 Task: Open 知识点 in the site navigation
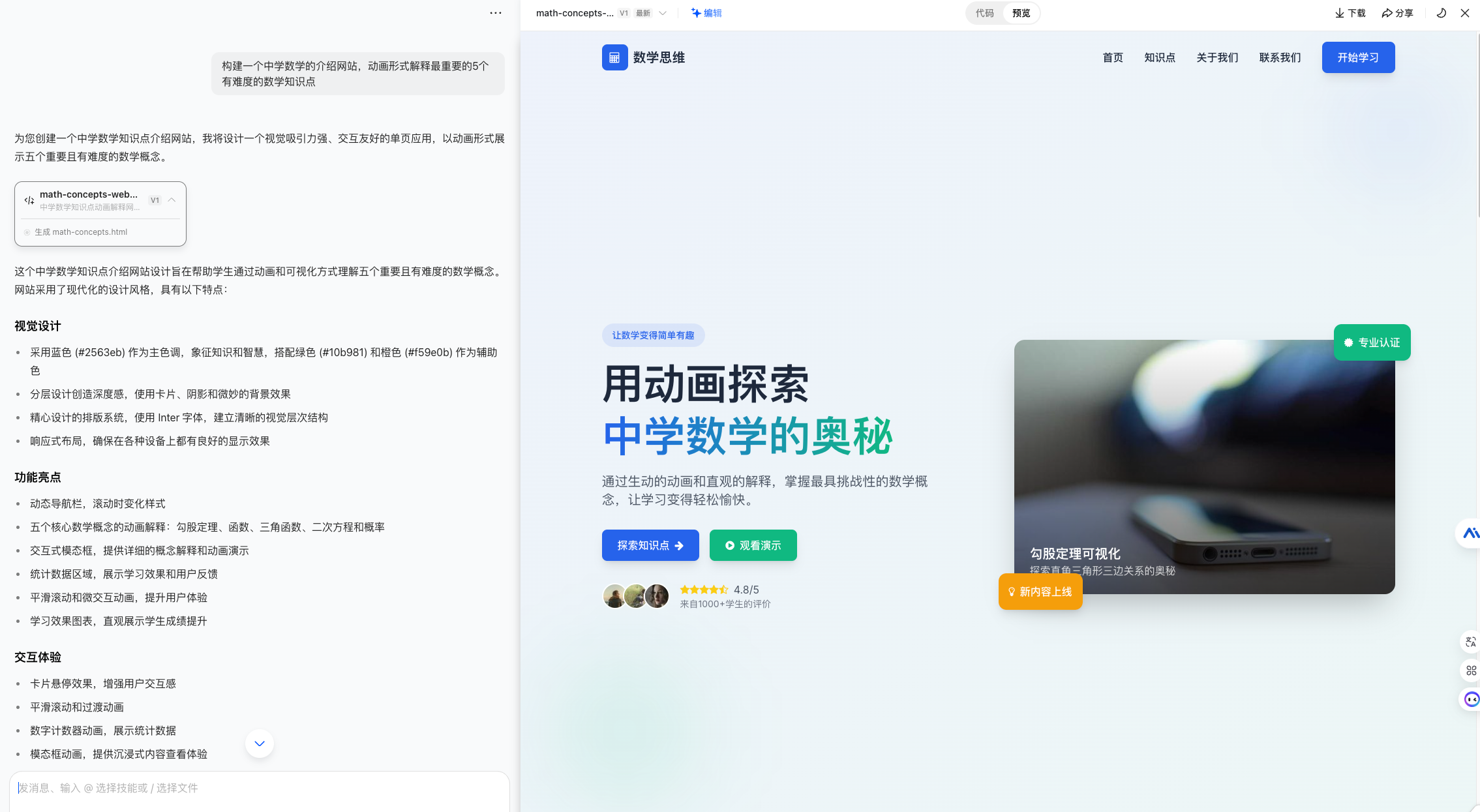pos(1160,57)
